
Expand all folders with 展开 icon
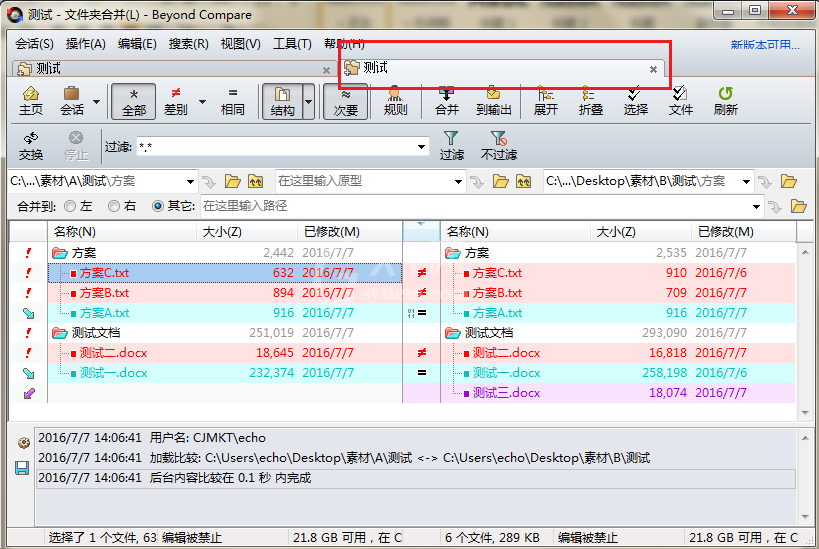click(546, 101)
